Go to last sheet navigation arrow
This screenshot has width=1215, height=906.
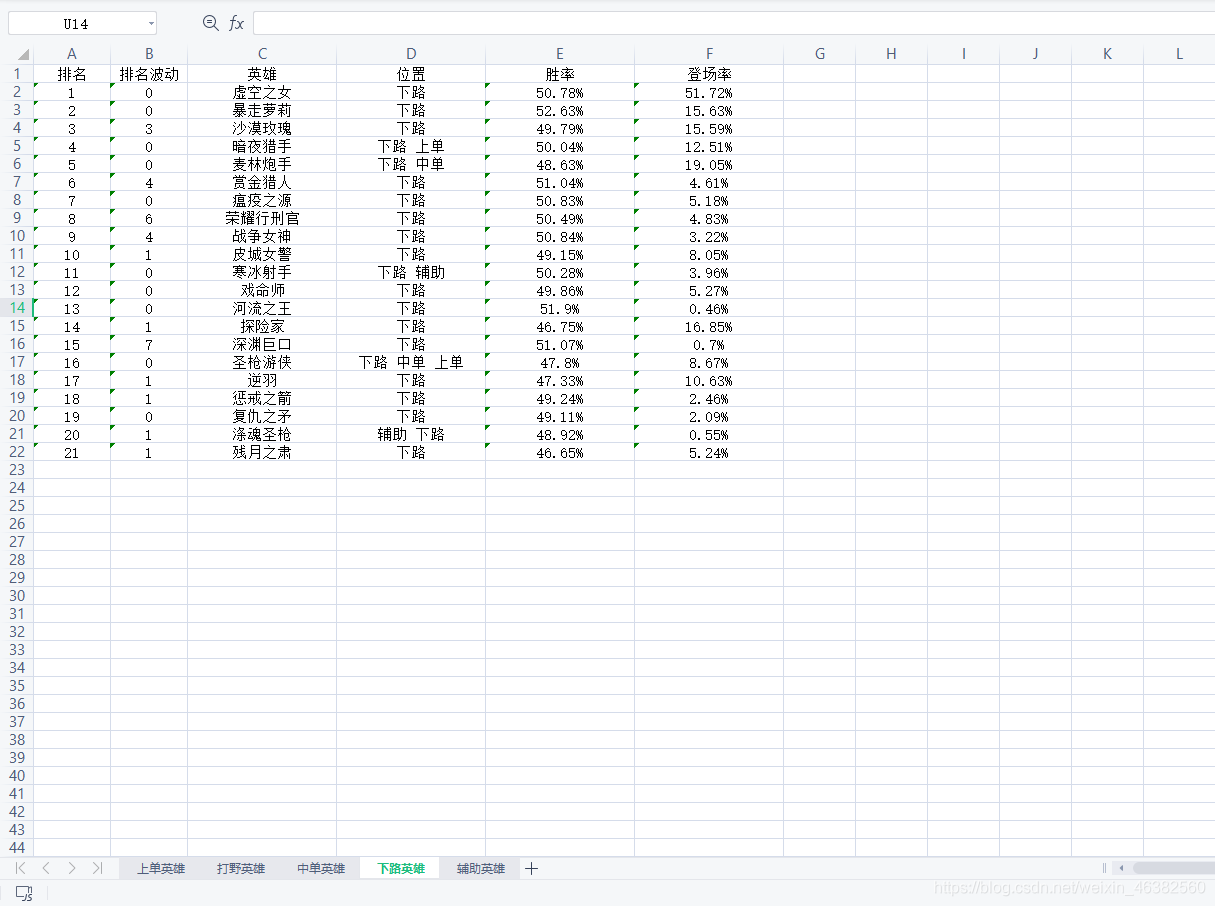point(97,868)
